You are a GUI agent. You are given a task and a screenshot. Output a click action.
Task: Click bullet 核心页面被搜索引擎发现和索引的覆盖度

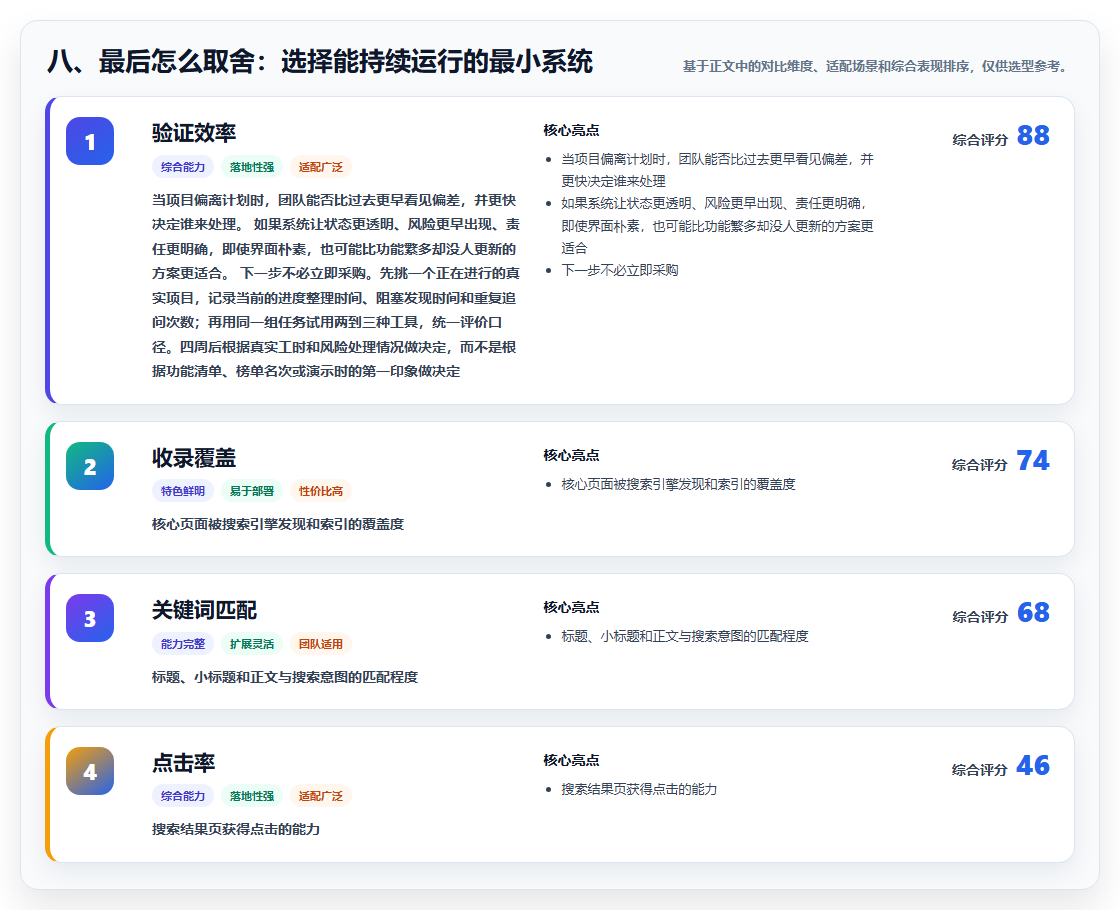(x=679, y=484)
